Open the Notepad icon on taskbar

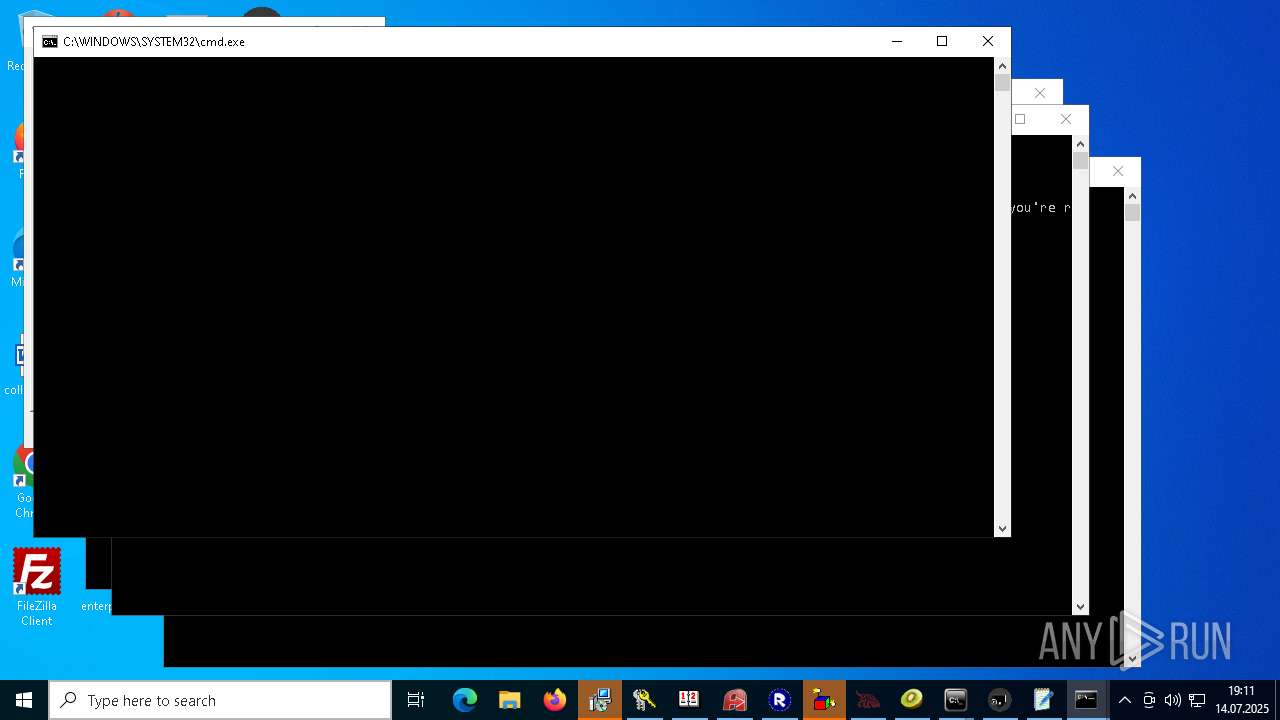click(x=1043, y=700)
